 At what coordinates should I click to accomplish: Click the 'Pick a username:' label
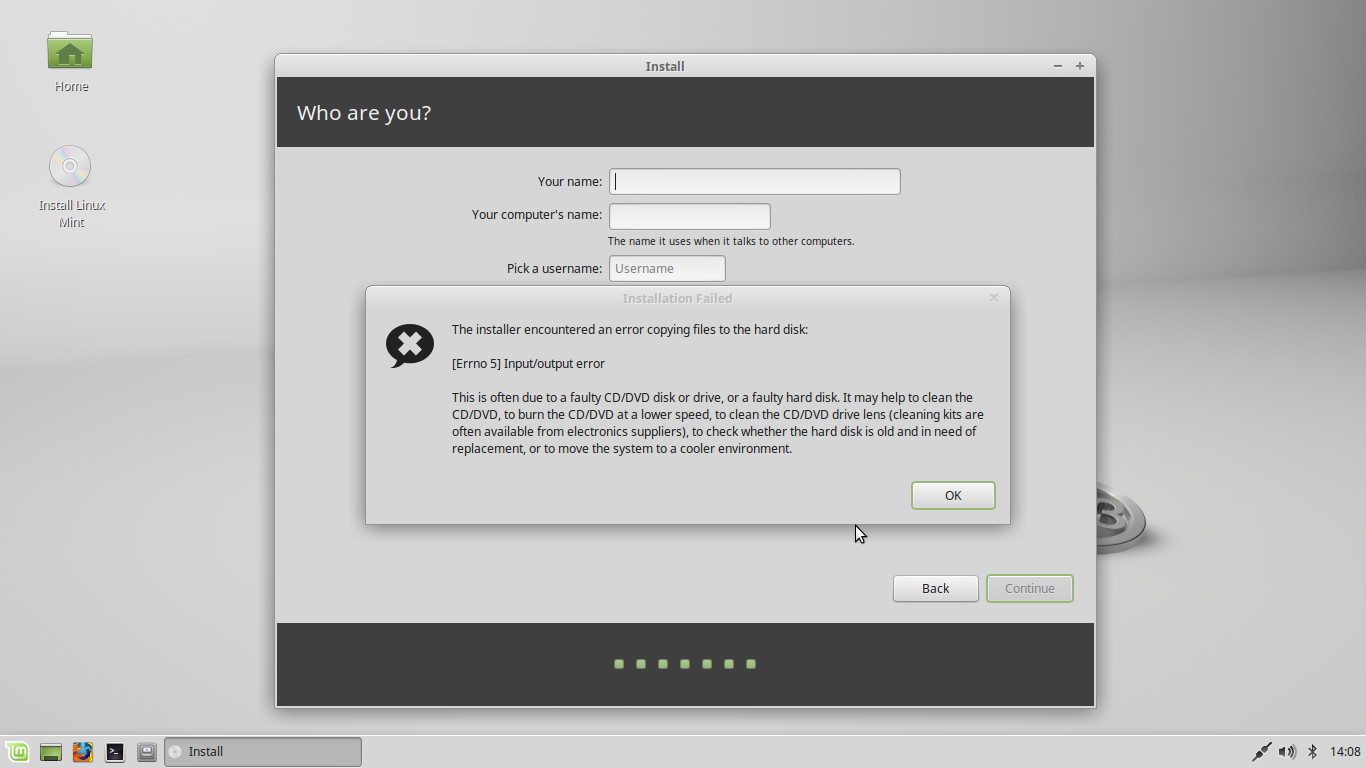(x=554, y=268)
